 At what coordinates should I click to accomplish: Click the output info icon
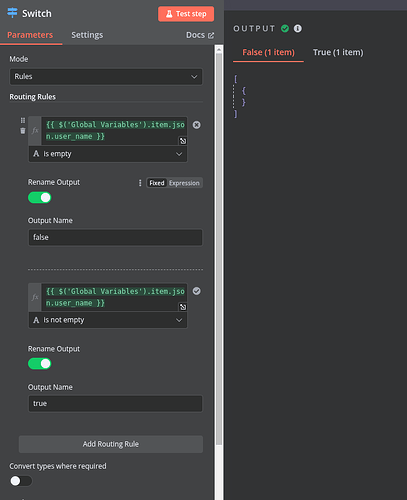tap(298, 29)
